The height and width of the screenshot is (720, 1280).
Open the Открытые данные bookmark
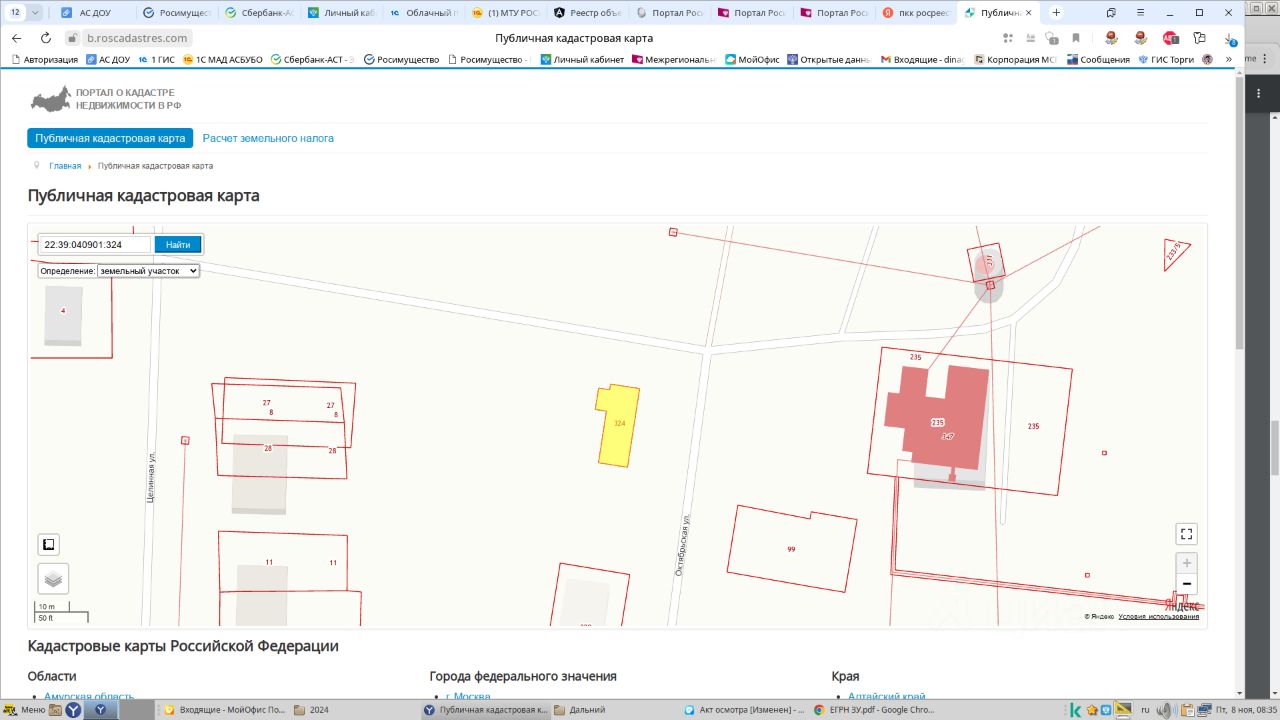830,60
